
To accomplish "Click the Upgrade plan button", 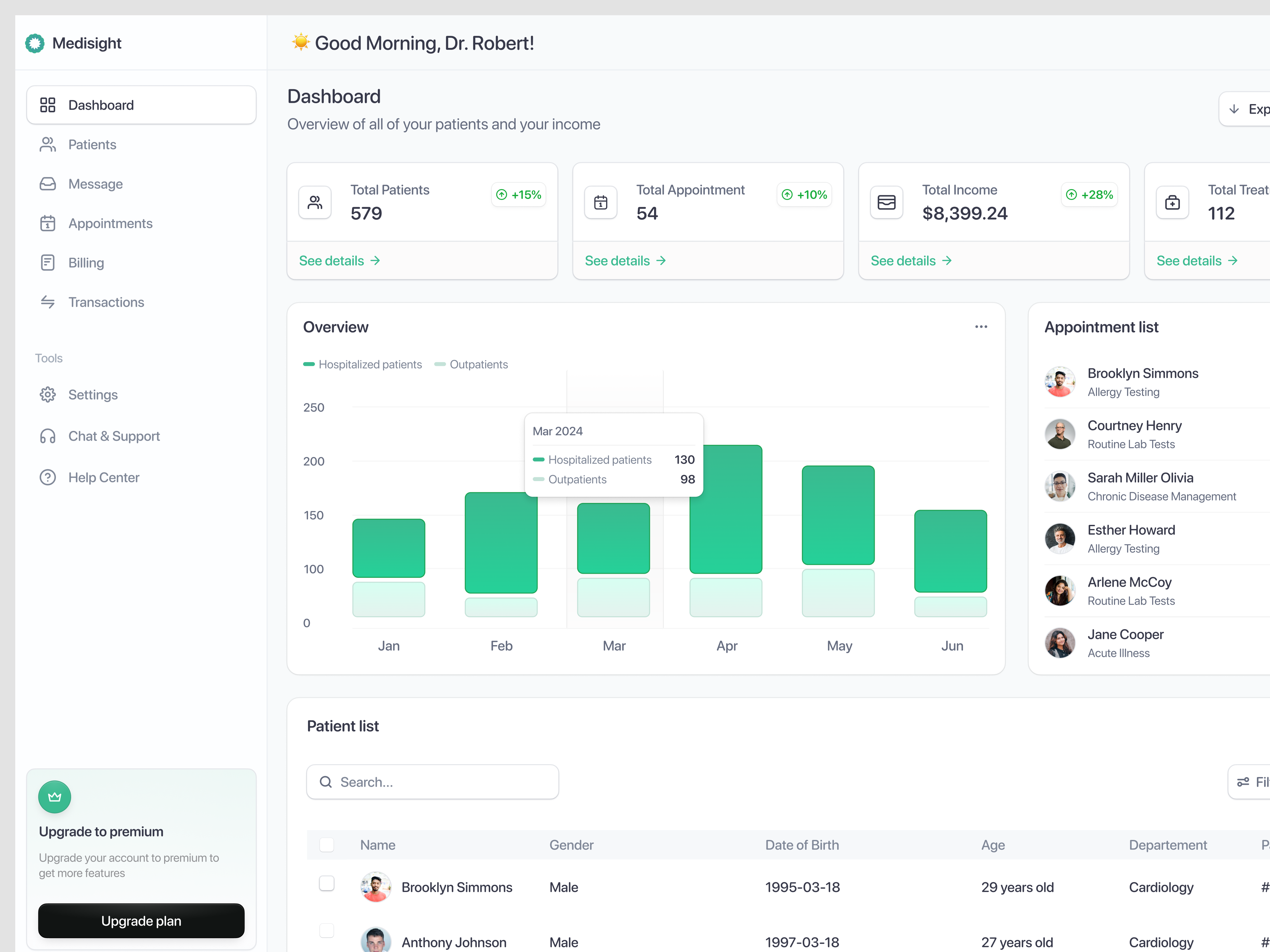I will click(x=141, y=921).
